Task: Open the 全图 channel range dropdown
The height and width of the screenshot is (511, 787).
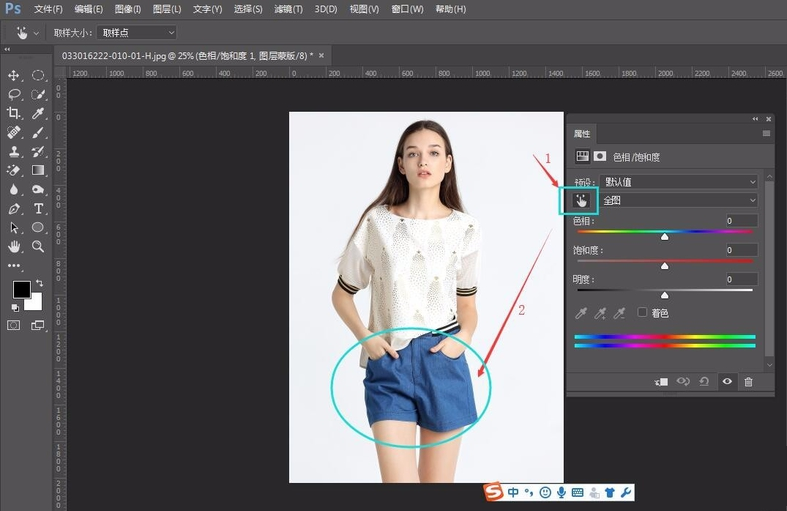Action: (x=679, y=201)
